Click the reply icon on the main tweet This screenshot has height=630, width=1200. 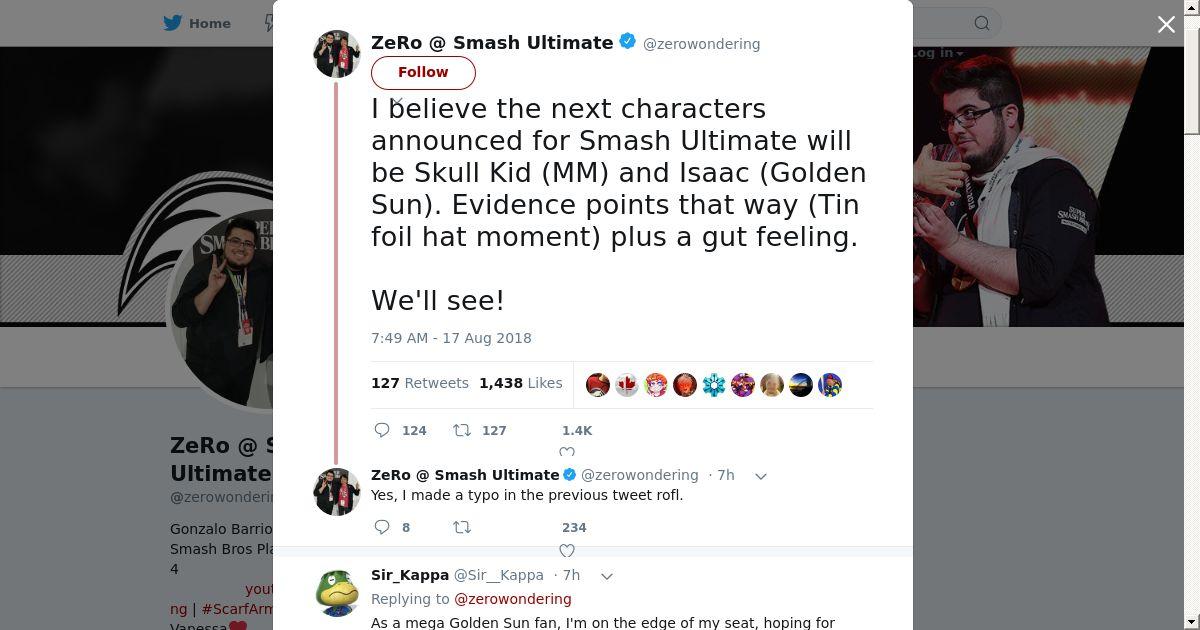click(382, 430)
